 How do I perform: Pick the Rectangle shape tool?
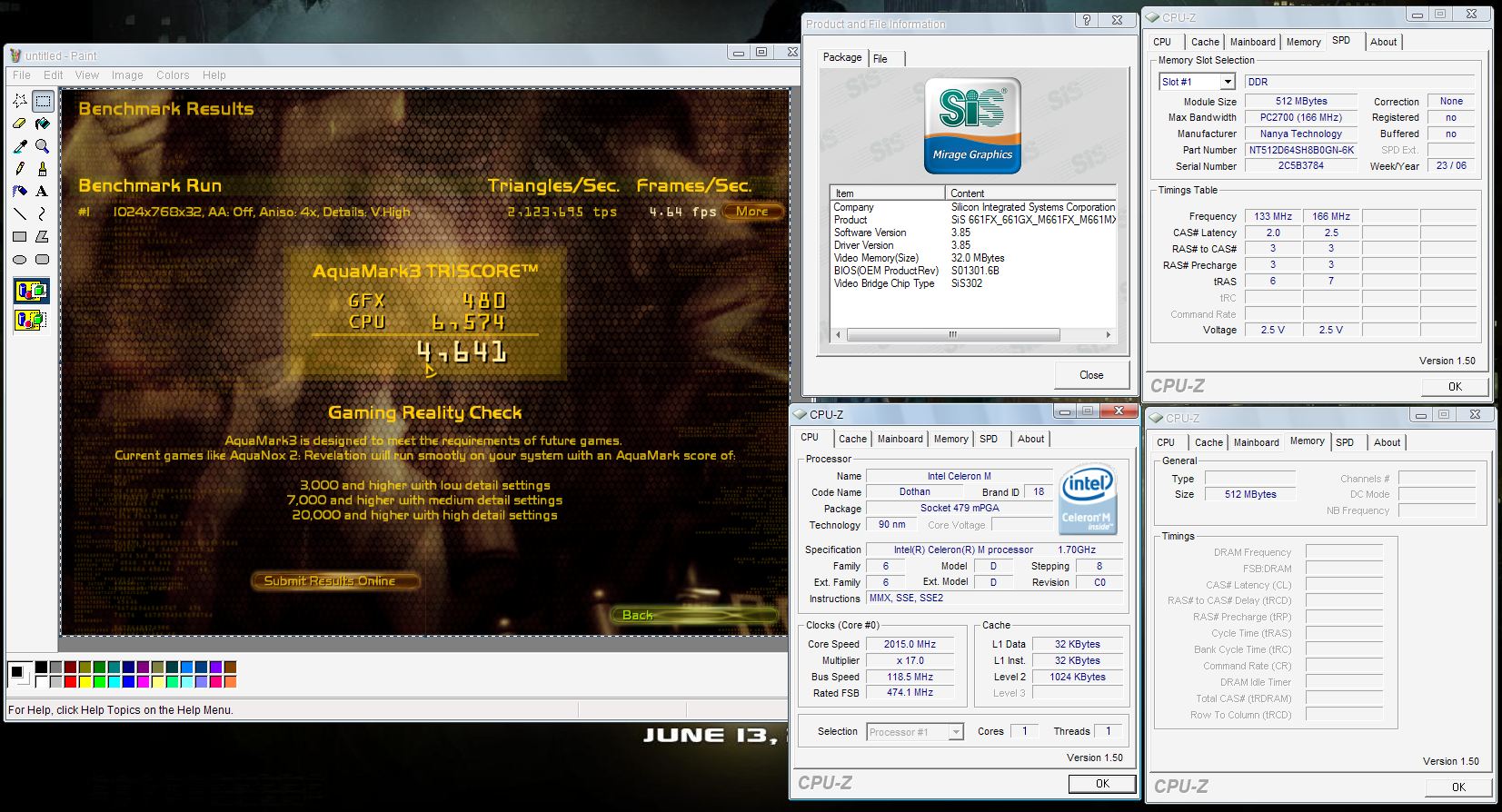(20, 237)
